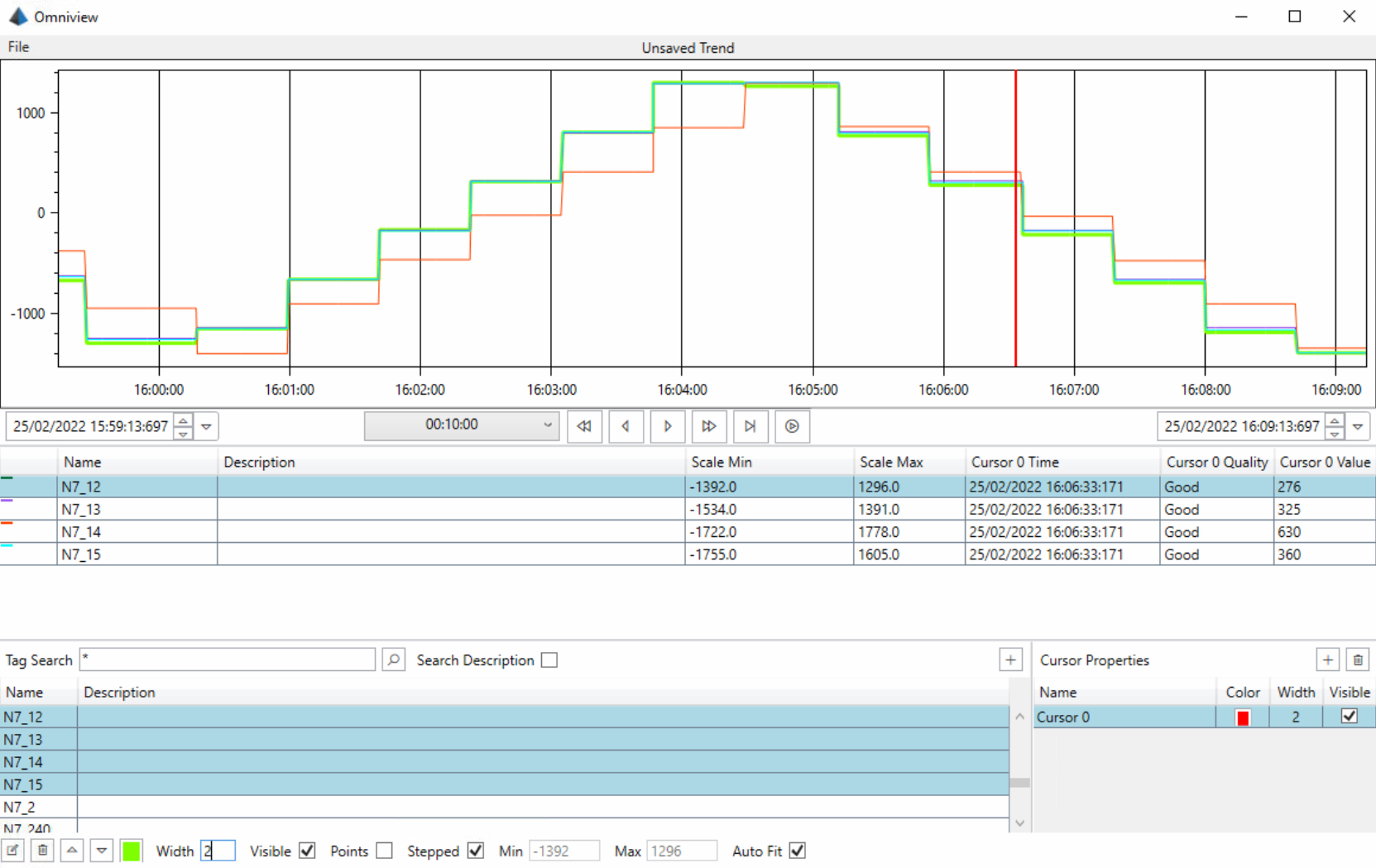Select the N7_15 row in trend table
This screenshot has height=868, width=1376.
click(688, 554)
